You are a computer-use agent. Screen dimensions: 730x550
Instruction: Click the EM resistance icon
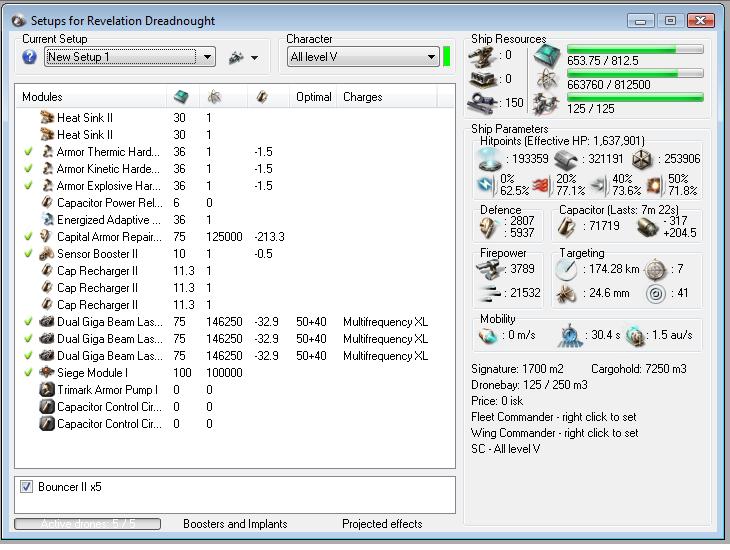click(x=486, y=184)
